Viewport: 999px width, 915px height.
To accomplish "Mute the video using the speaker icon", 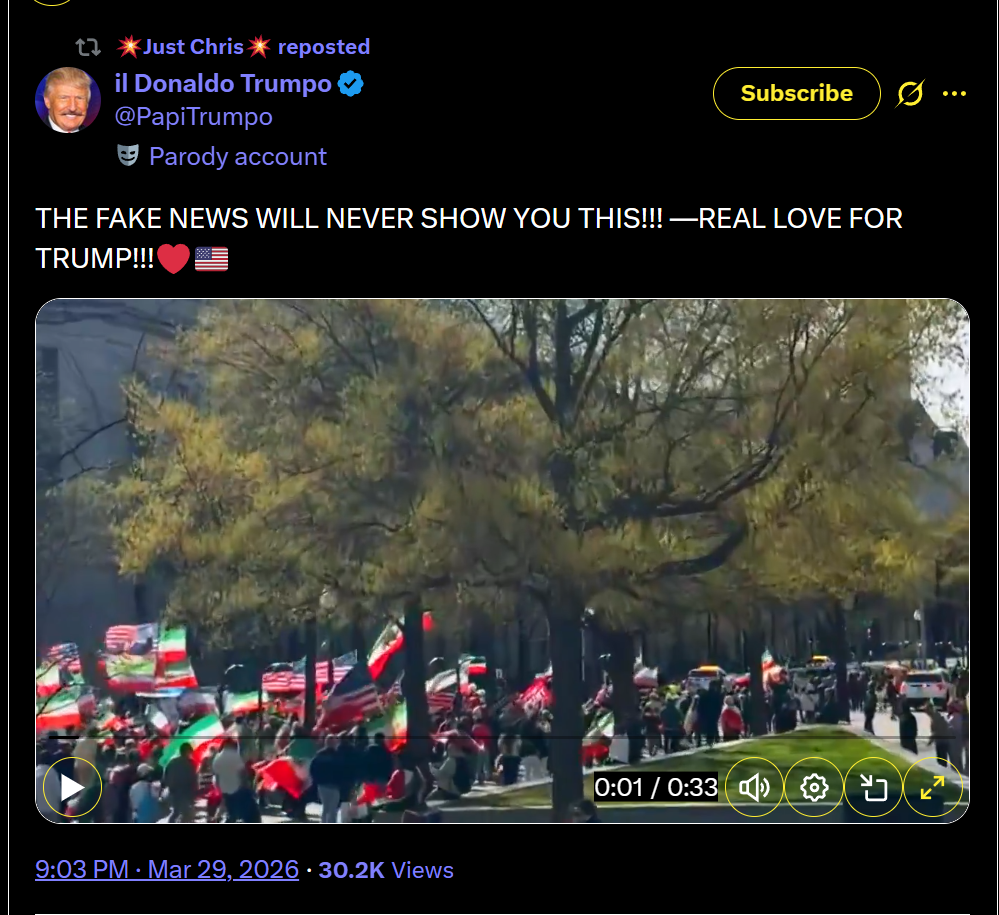I will coord(754,788).
